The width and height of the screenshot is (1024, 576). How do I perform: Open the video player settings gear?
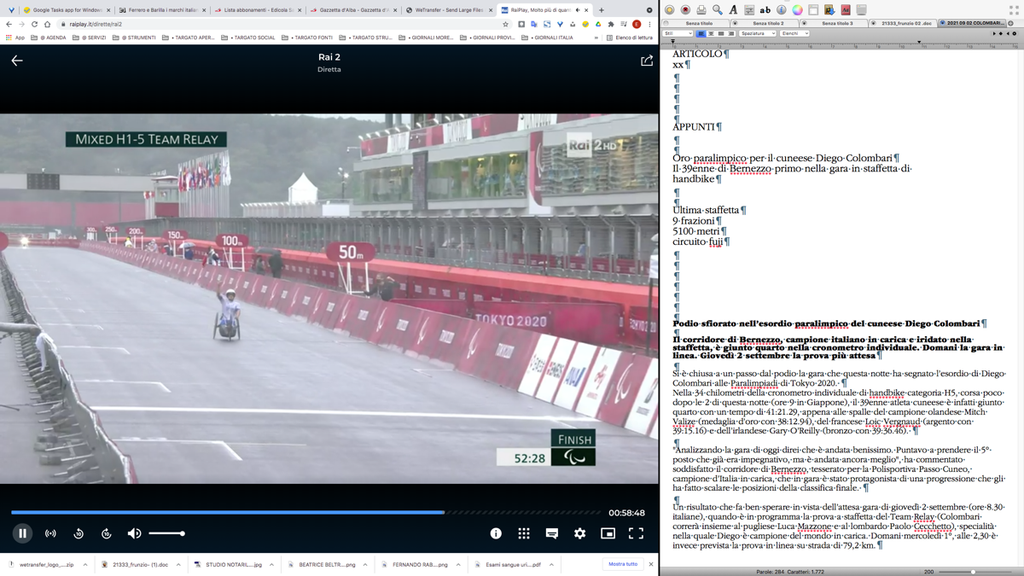click(579, 534)
